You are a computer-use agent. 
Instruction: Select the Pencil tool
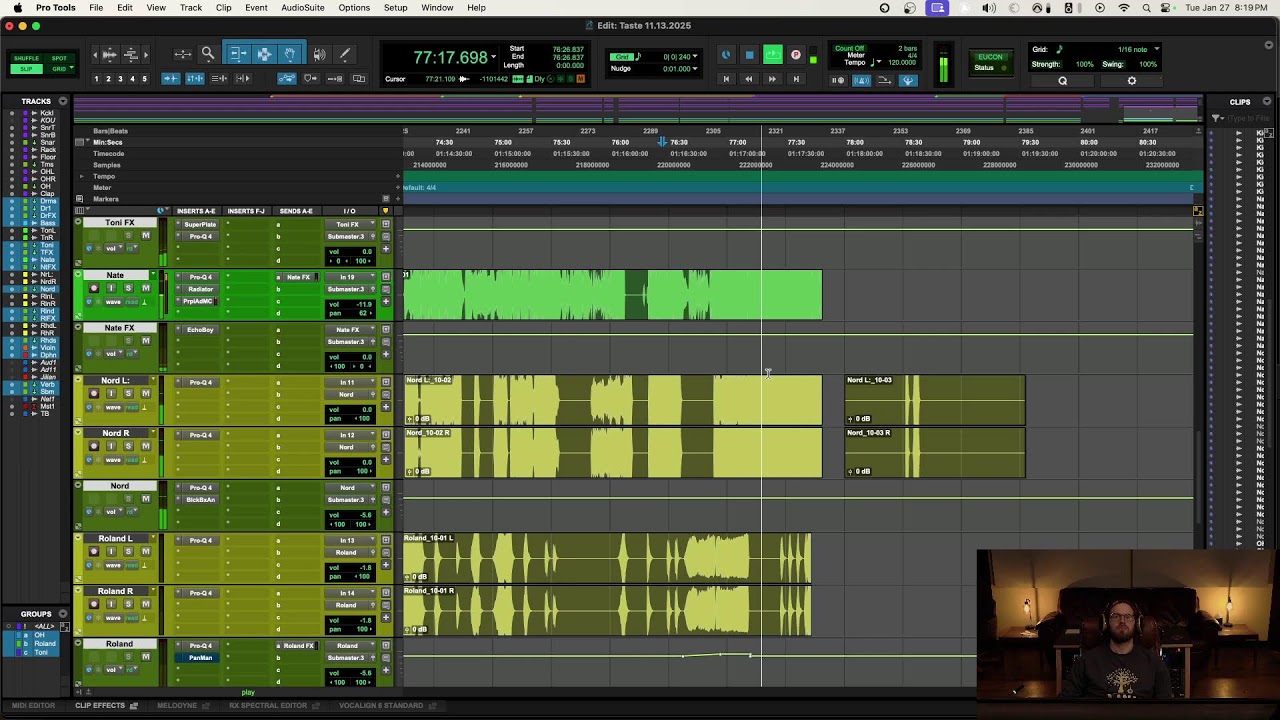click(x=345, y=54)
